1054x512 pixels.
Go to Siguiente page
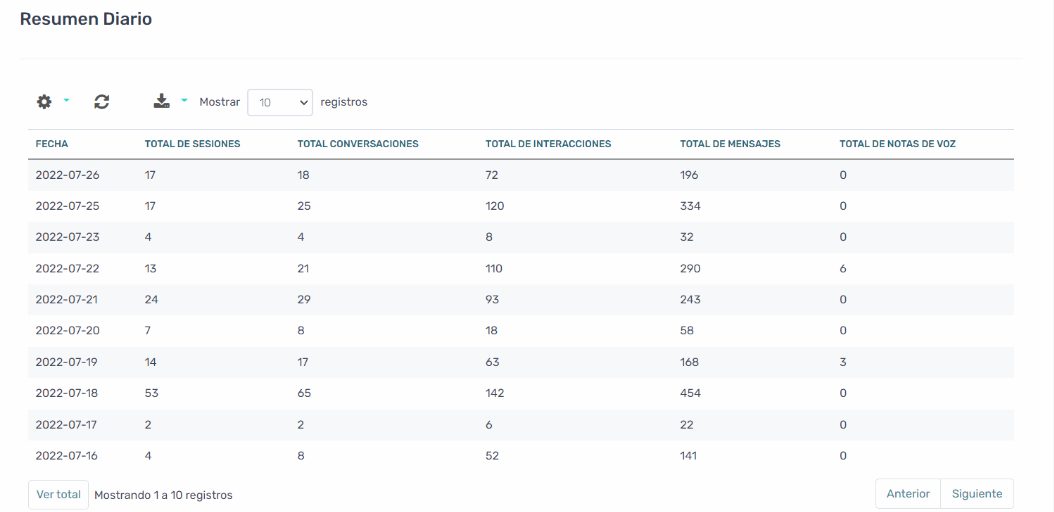click(x=977, y=494)
